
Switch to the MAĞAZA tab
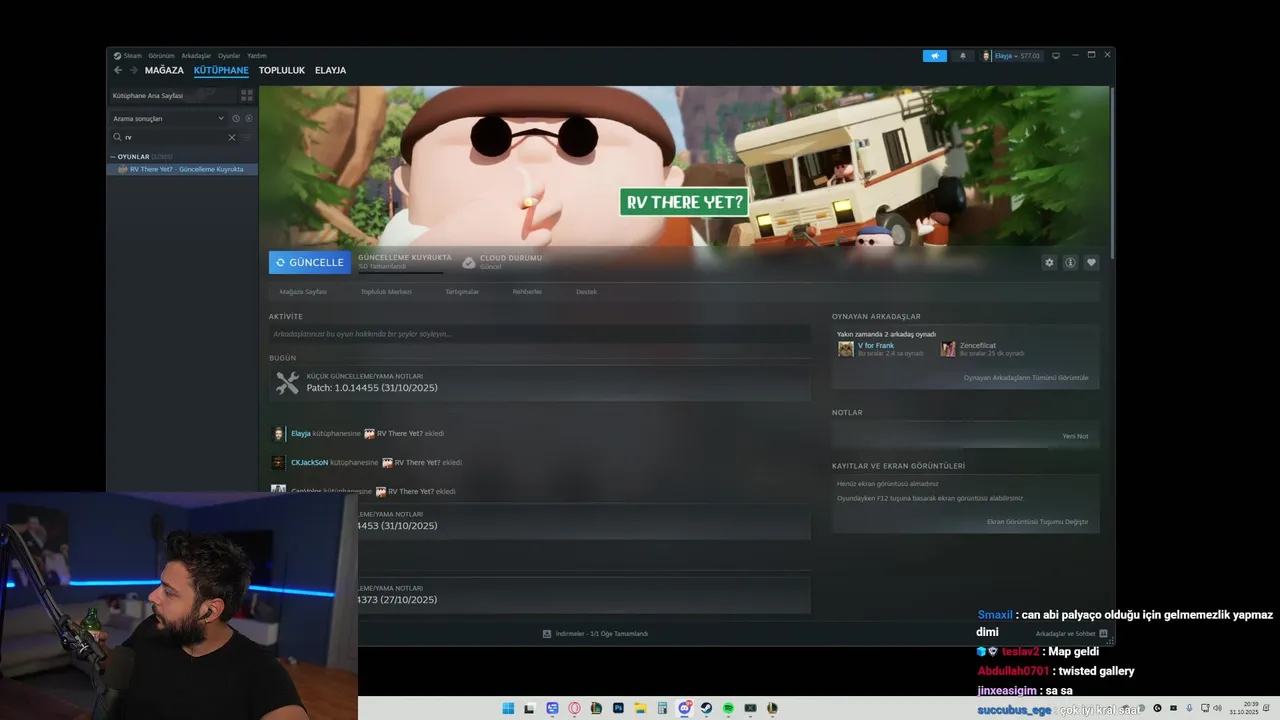point(164,70)
